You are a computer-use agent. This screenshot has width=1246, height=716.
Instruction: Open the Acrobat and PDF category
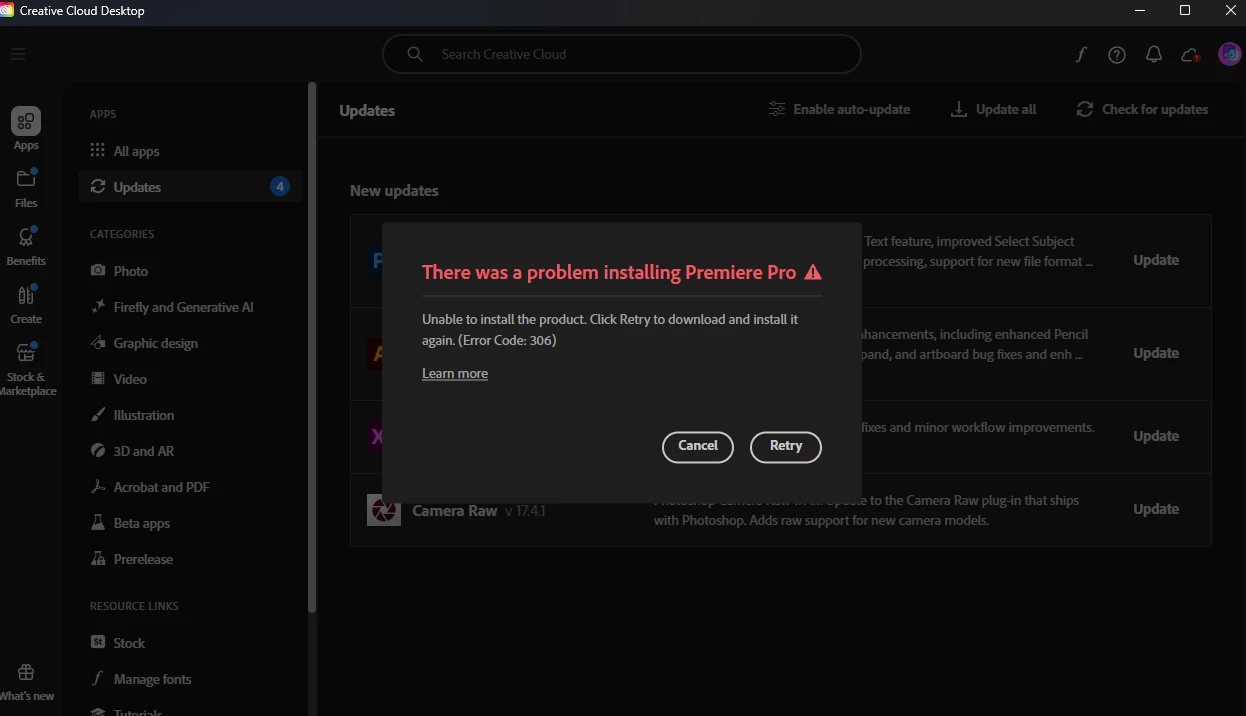pos(161,487)
